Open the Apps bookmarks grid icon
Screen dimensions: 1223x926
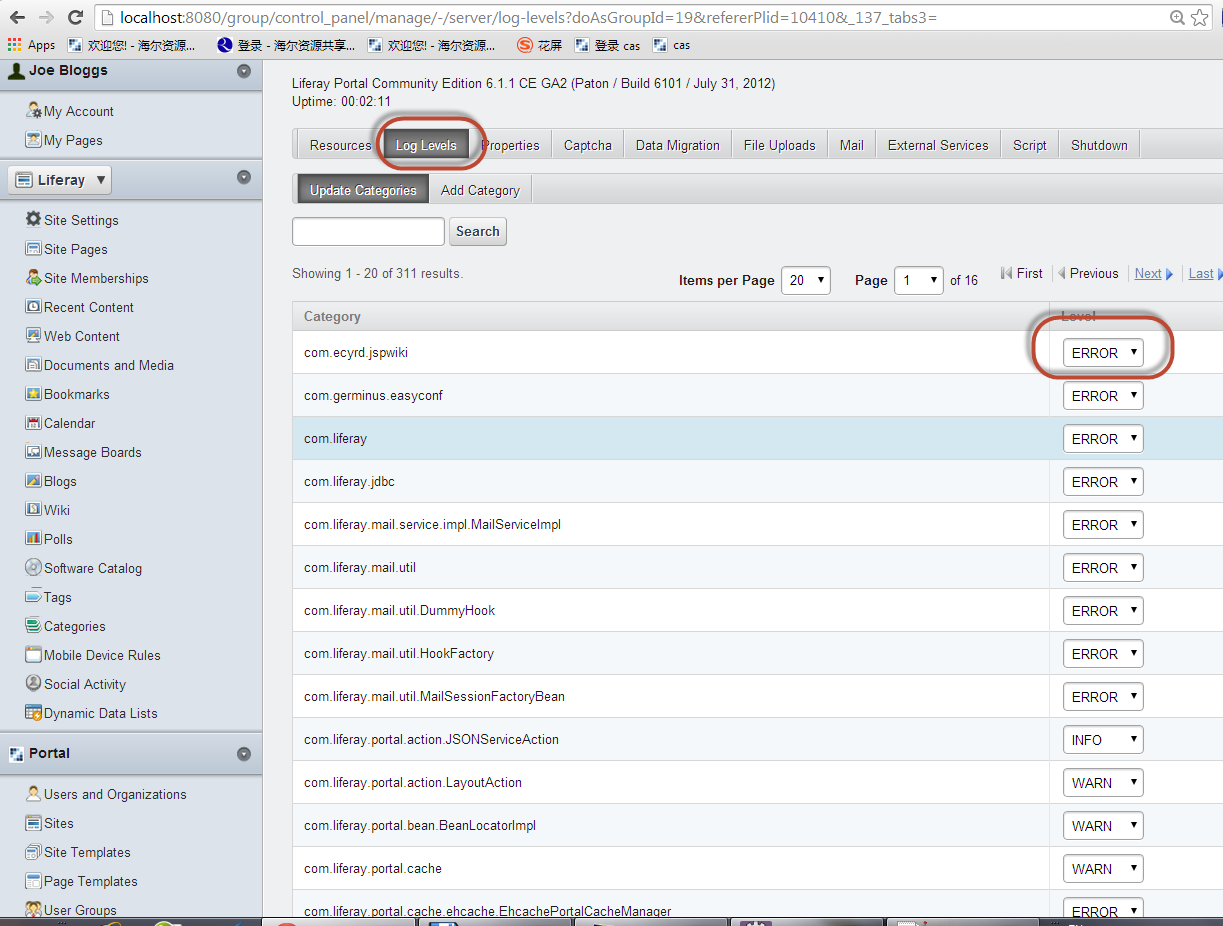(14, 44)
